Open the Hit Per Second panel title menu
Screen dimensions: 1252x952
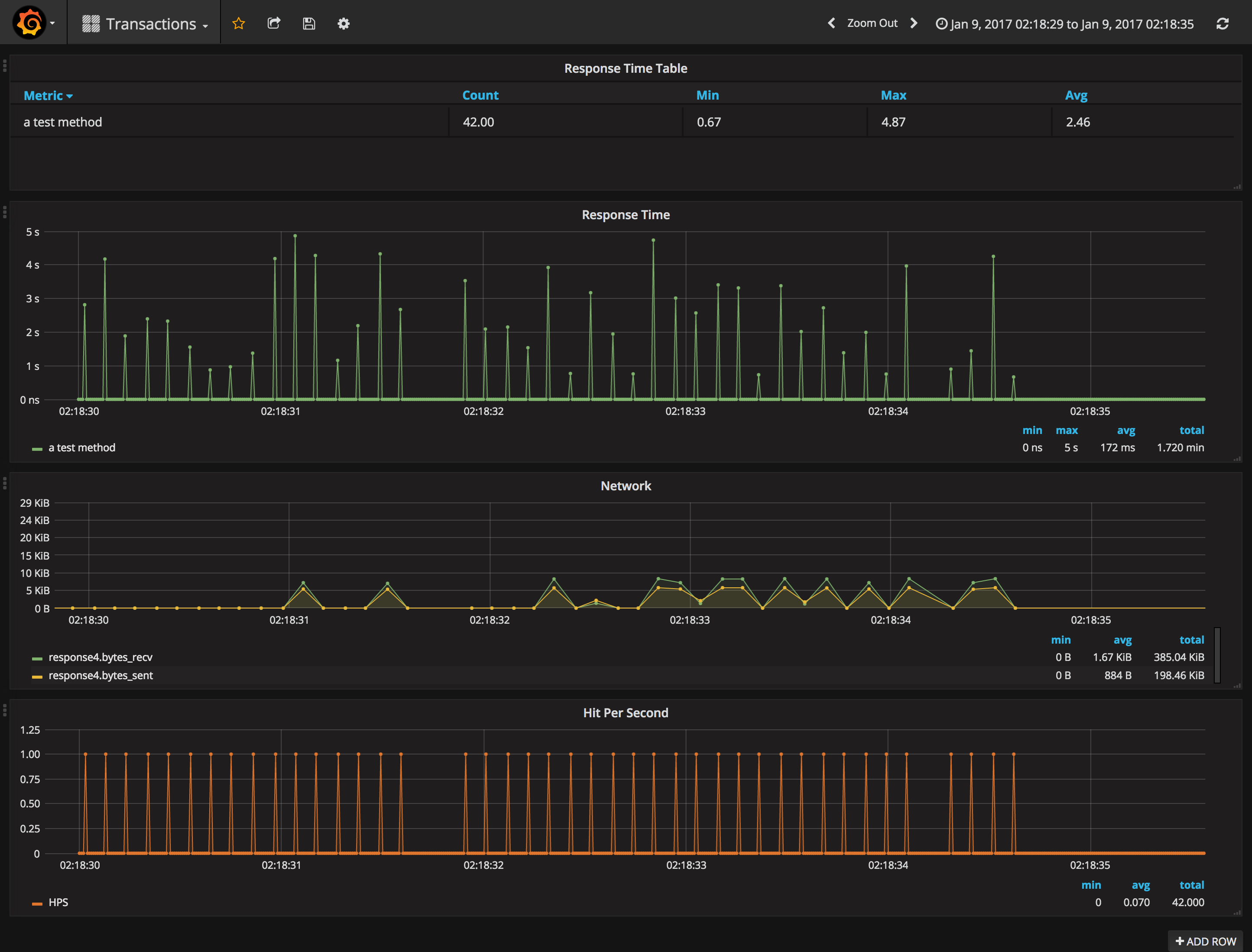[626, 713]
